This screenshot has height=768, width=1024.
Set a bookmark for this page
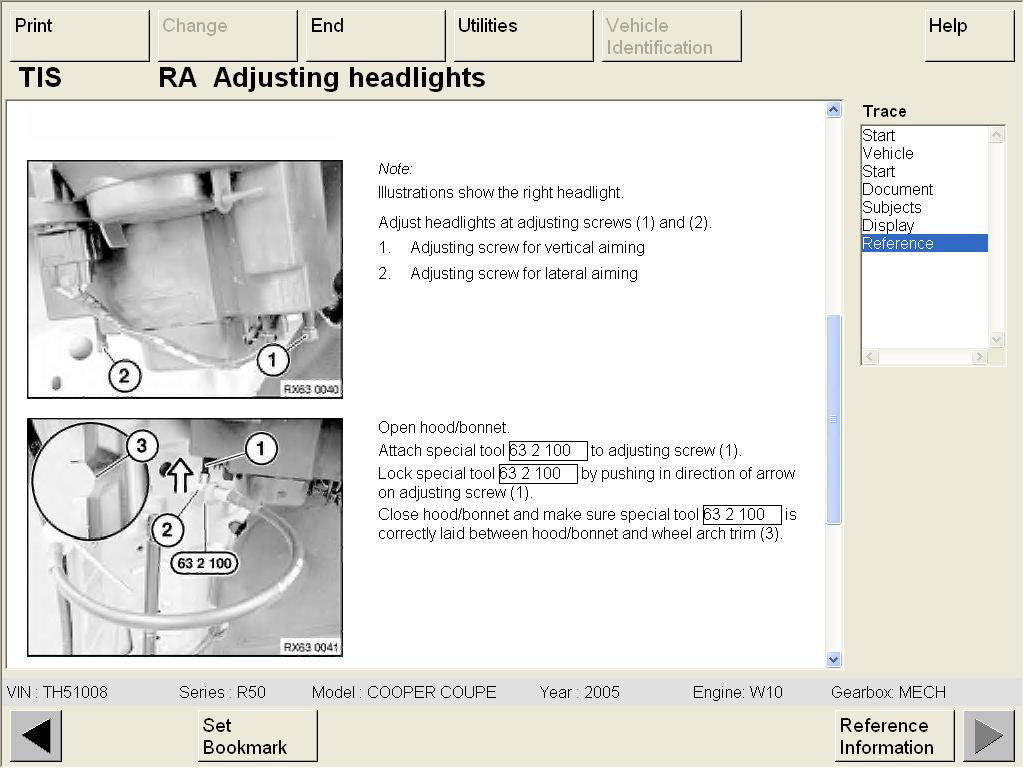pos(257,736)
